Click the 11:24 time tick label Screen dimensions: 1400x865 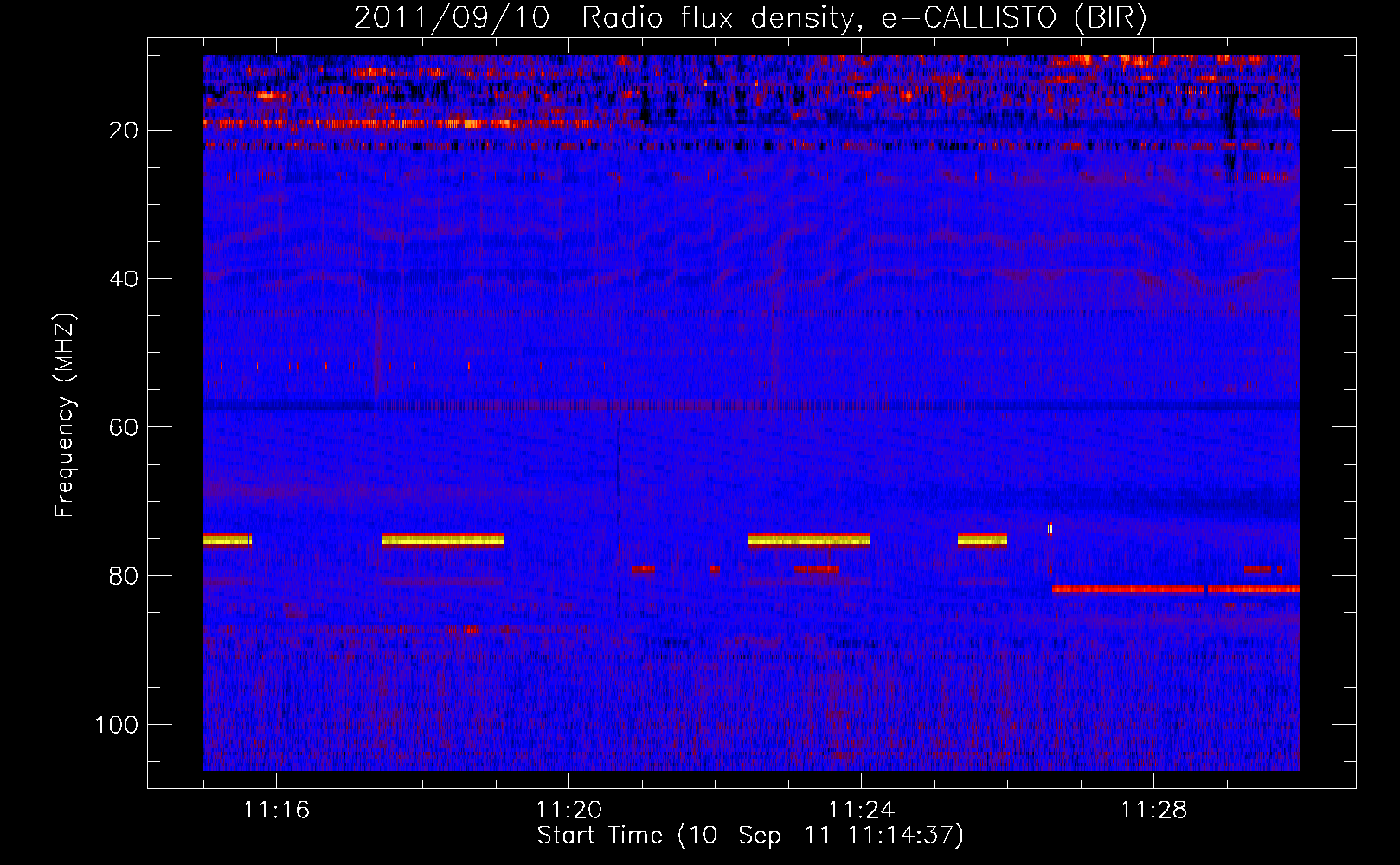click(x=861, y=811)
